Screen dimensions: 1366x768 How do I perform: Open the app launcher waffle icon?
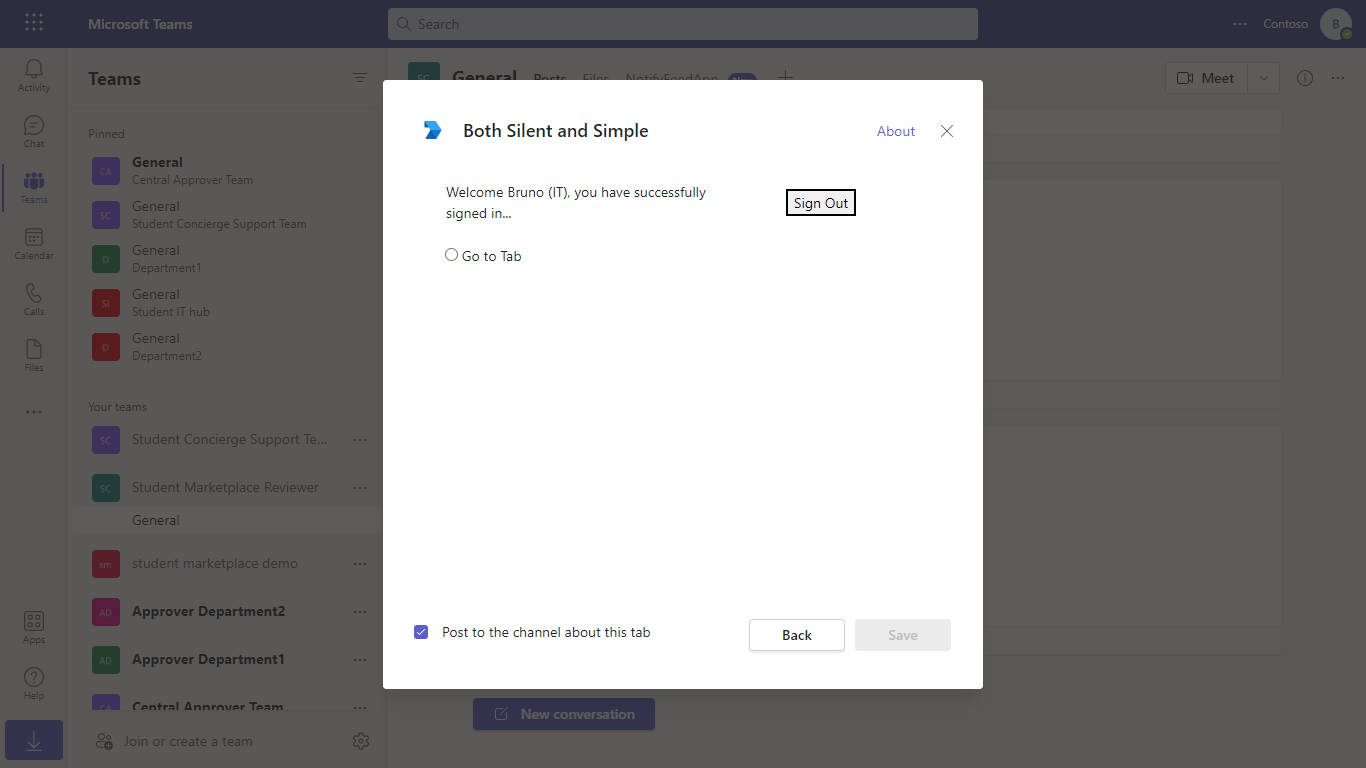click(x=34, y=23)
